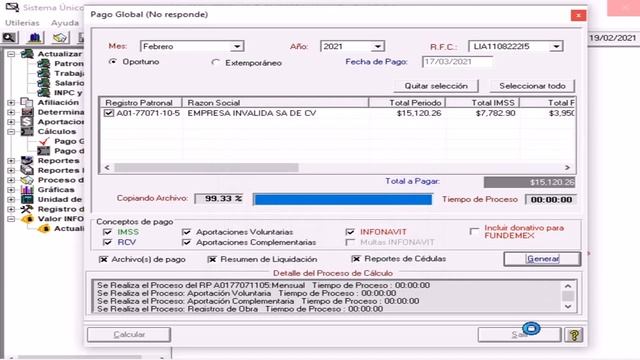Viewport: 640px width, 360px height.
Task: Toggle the RCV checkbox
Action: 107,242
